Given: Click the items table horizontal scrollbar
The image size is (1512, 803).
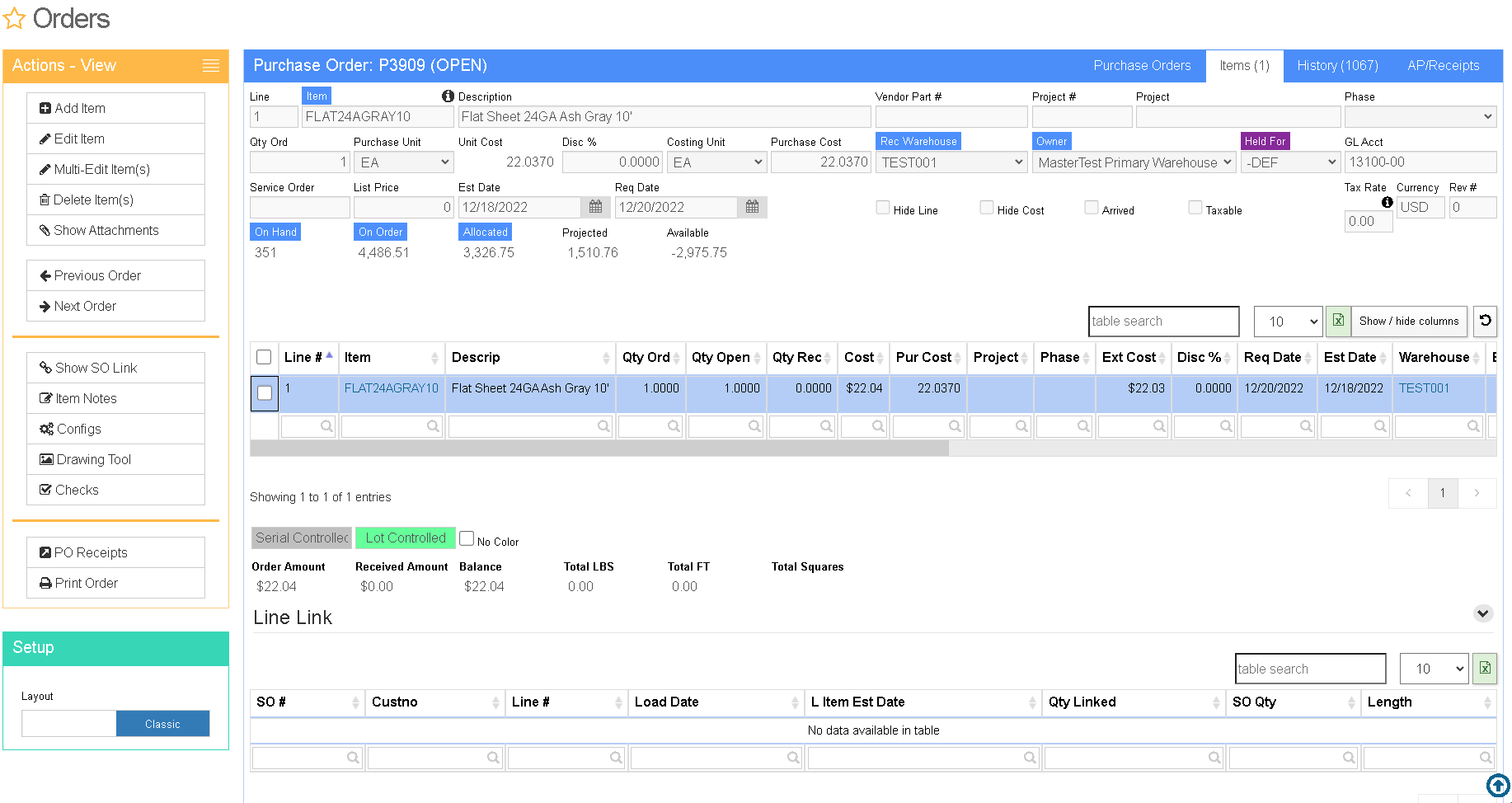Looking at the screenshot, I should tap(599, 448).
